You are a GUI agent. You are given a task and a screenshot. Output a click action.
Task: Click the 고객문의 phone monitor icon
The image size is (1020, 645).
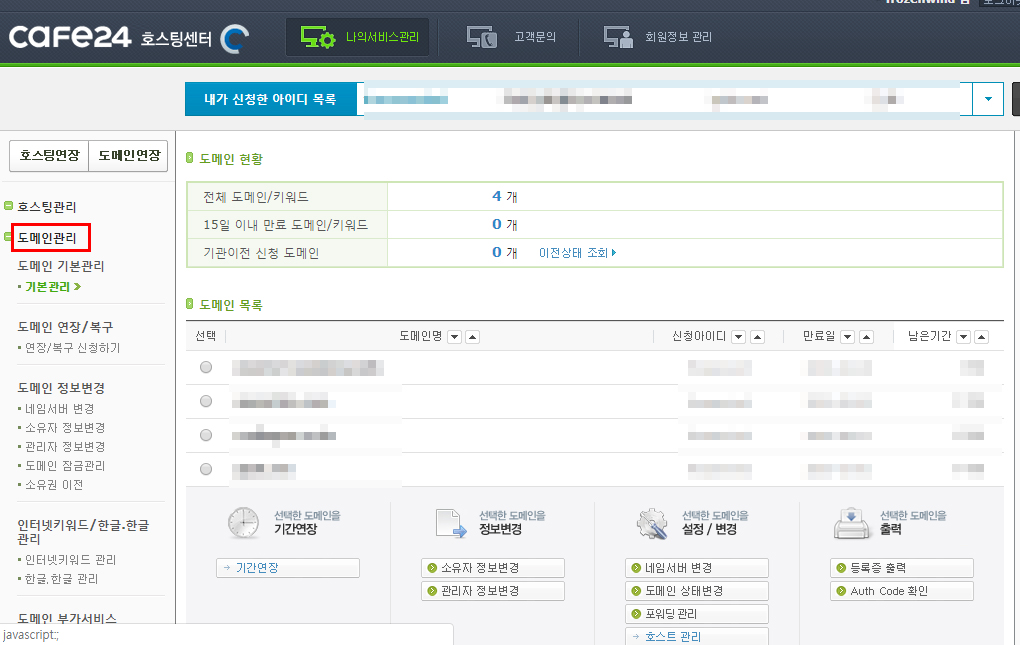[x=482, y=37]
